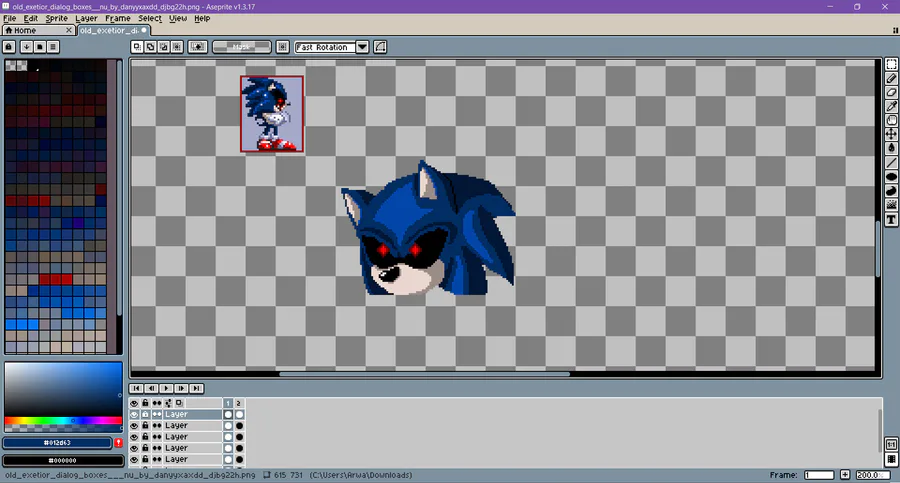Select the Eyedropper tool
The width and height of the screenshot is (900, 483).
click(x=891, y=106)
